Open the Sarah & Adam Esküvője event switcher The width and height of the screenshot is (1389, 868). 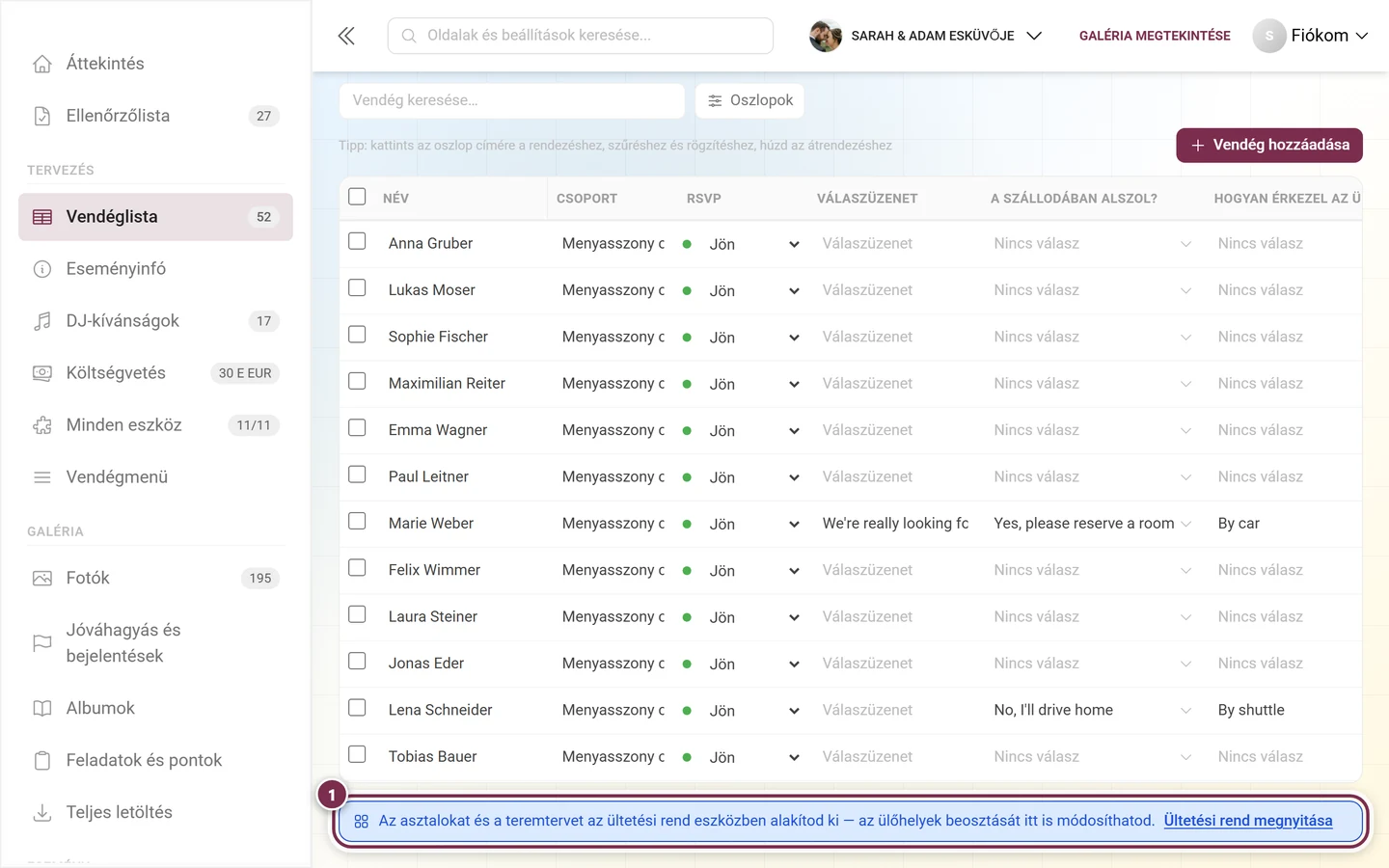click(x=926, y=36)
